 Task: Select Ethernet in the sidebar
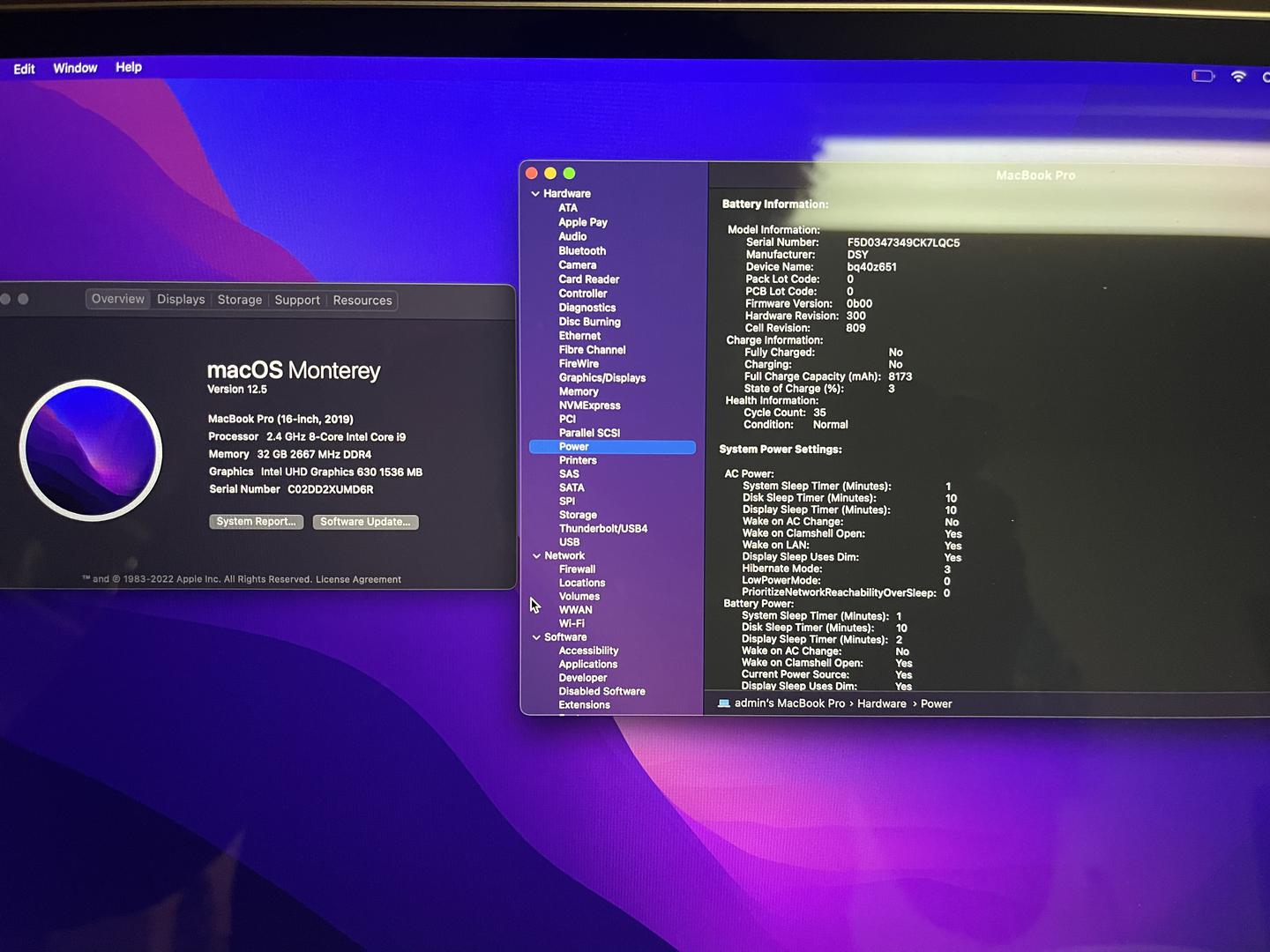579,336
